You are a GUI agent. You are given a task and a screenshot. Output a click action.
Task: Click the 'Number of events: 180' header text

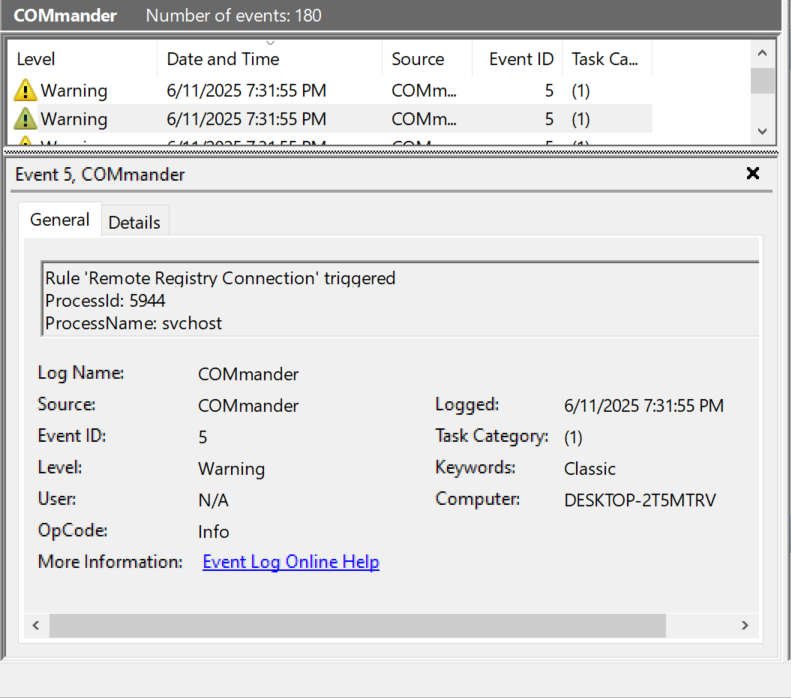click(234, 16)
